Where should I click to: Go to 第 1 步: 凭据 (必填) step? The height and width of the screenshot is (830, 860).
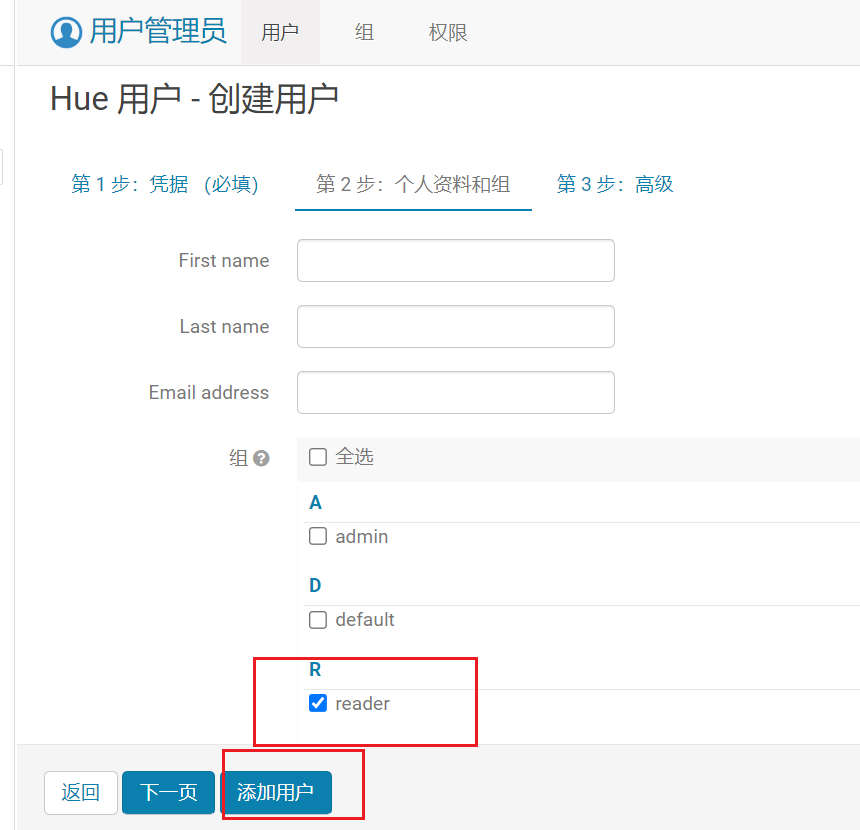click(x=165, y=184)
